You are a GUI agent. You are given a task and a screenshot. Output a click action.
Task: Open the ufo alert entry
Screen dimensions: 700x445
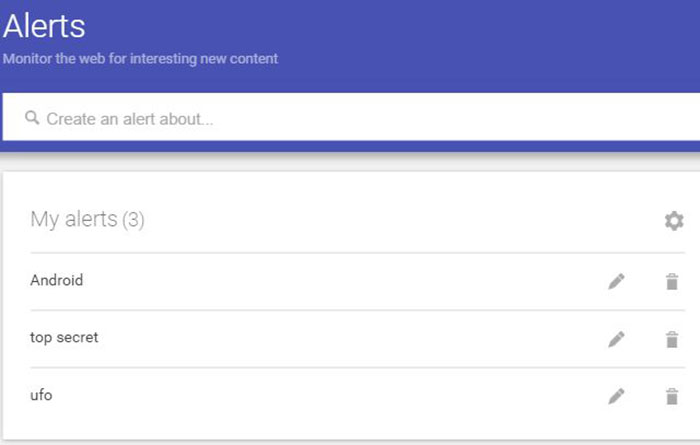pyautogui.click(x=41, y=395)
